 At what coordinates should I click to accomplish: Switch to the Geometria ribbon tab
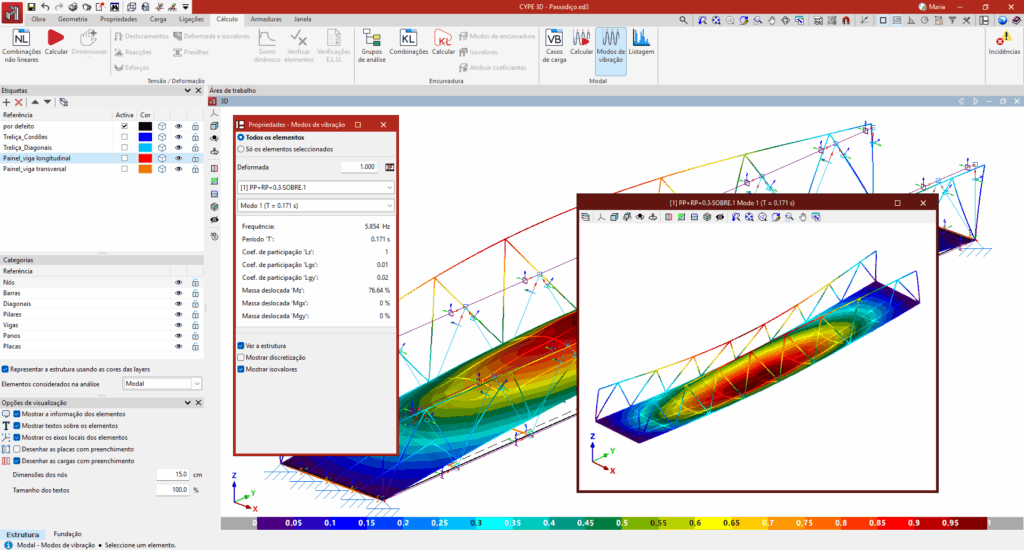[72, 19]
